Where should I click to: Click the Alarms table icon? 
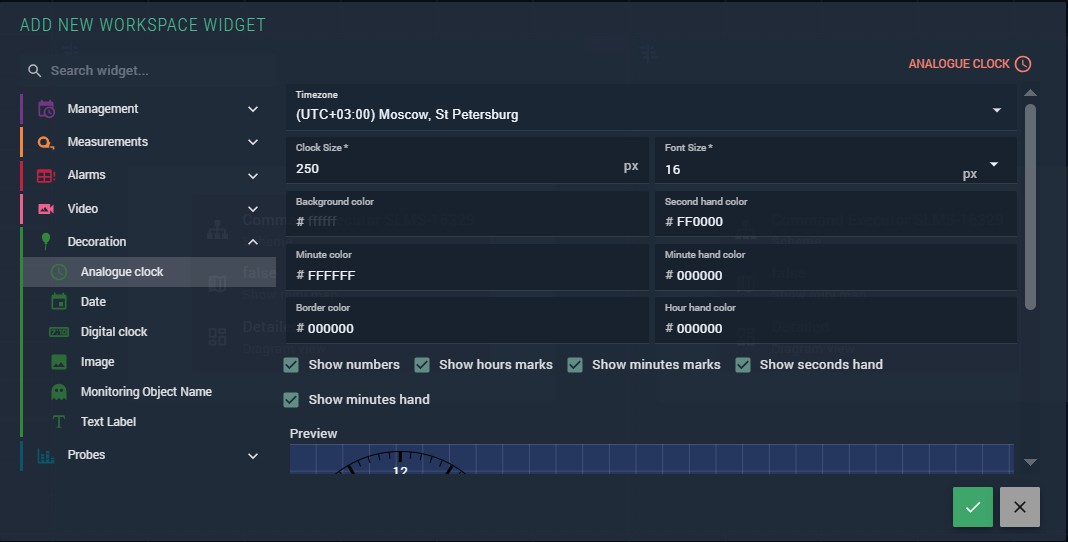point(46,175)
